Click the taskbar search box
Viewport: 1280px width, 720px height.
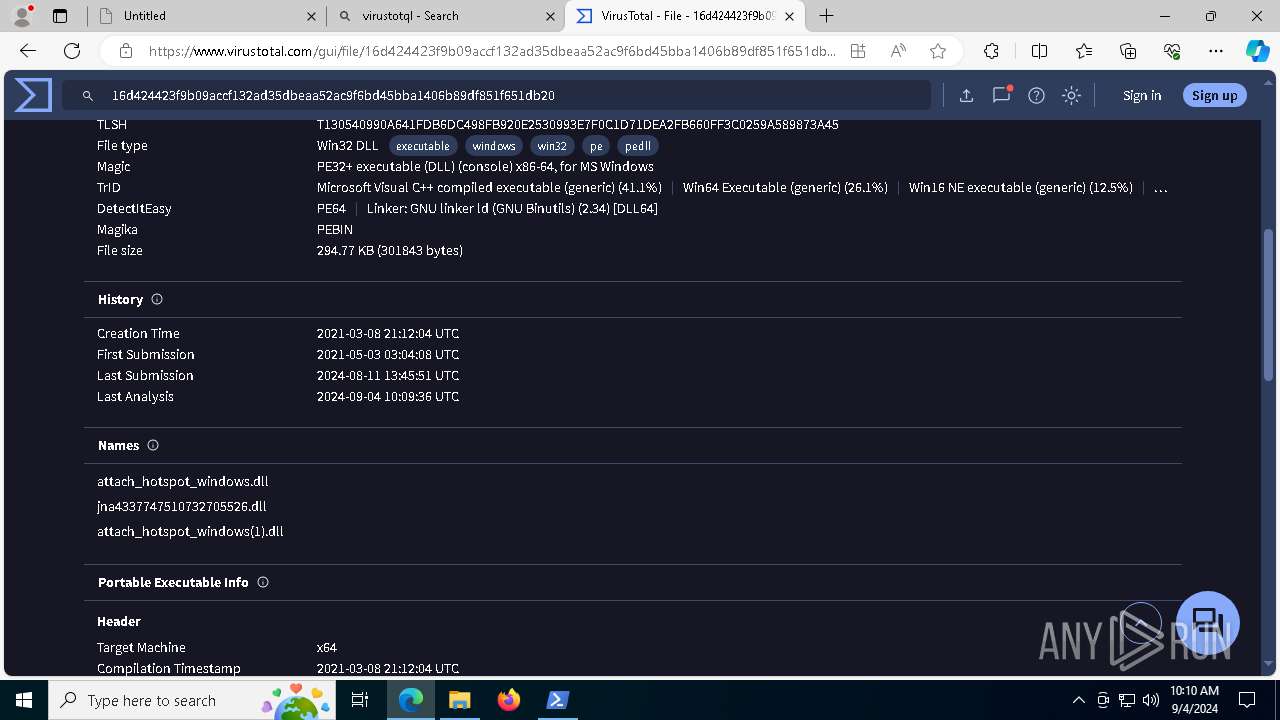pos(194,700)
